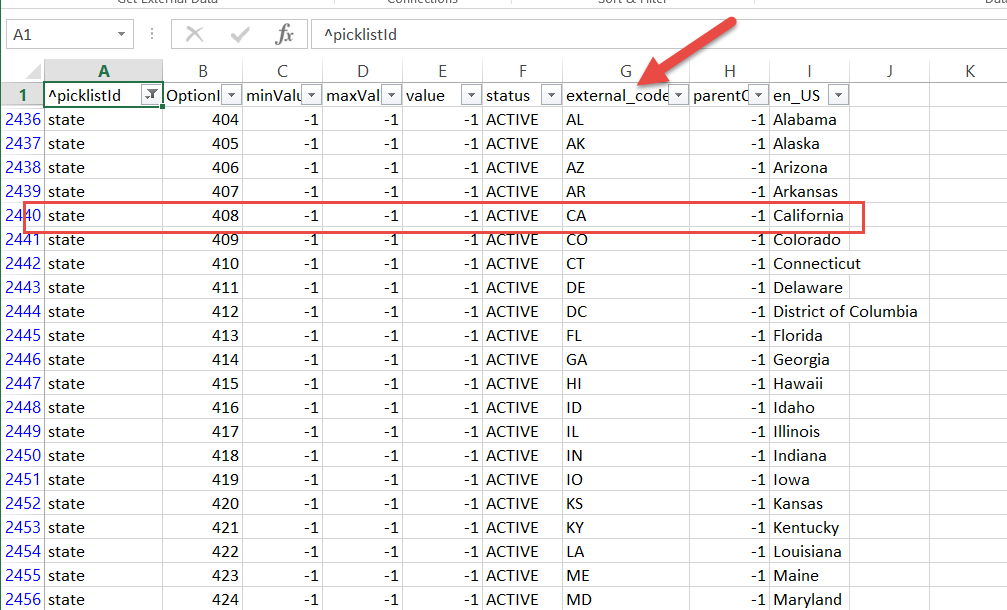
Task: Click the cell containing Alaska
Action: (809, 143)
